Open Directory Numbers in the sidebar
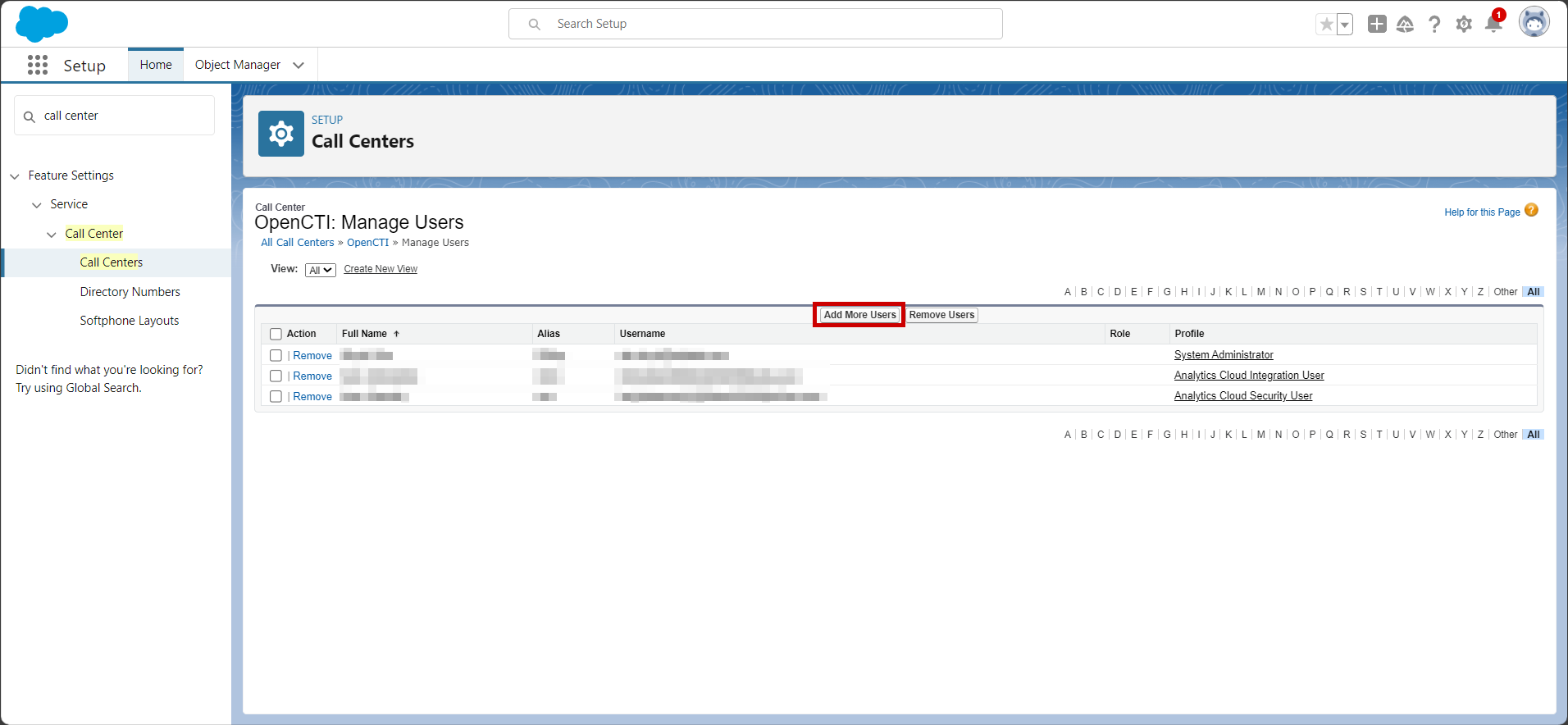1568x725 pixels. click(x=130, y=292)
